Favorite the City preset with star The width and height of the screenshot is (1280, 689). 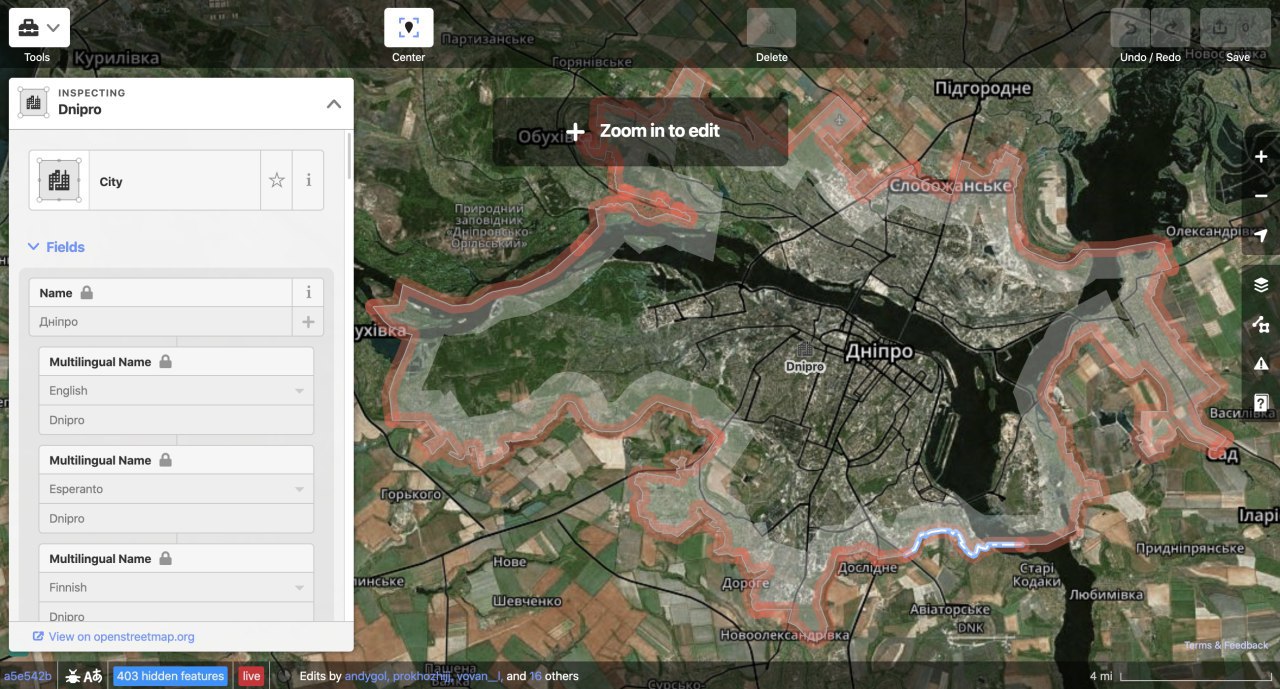pyautogui.click(x=277, y=181)
